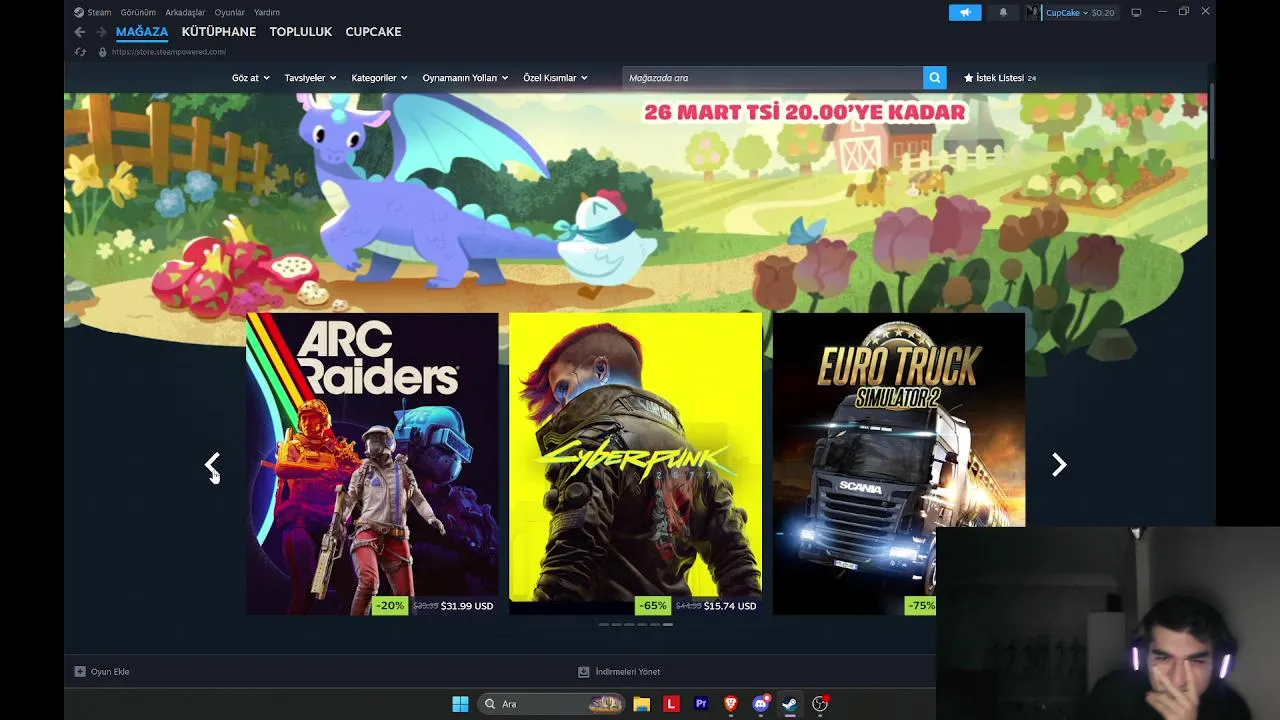Open the Cyberpunk 2077 game card
The width and height of the screenshot is (1280, 720).
pos(635,464)
